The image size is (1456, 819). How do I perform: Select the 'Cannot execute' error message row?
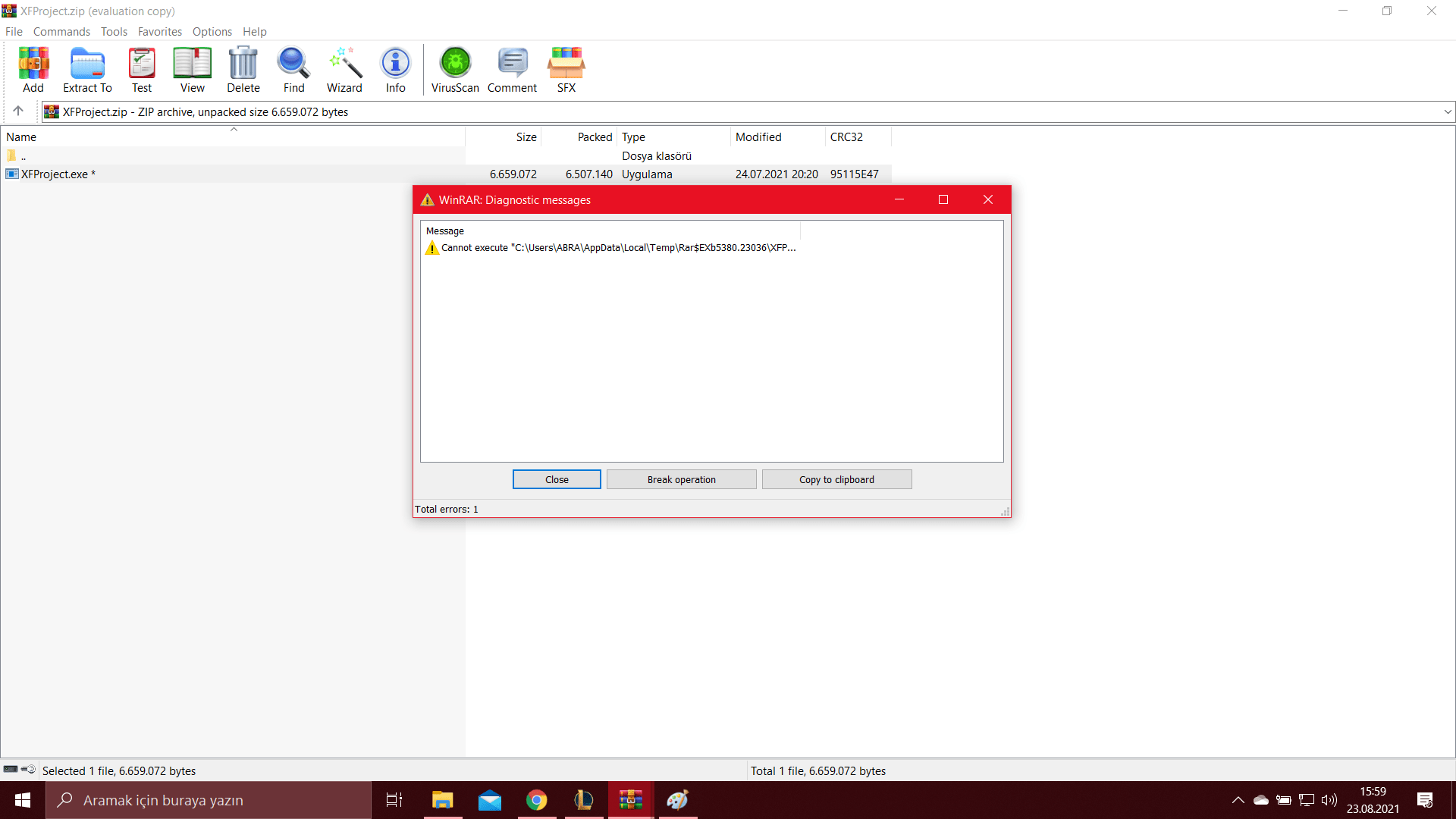[610, 248]
